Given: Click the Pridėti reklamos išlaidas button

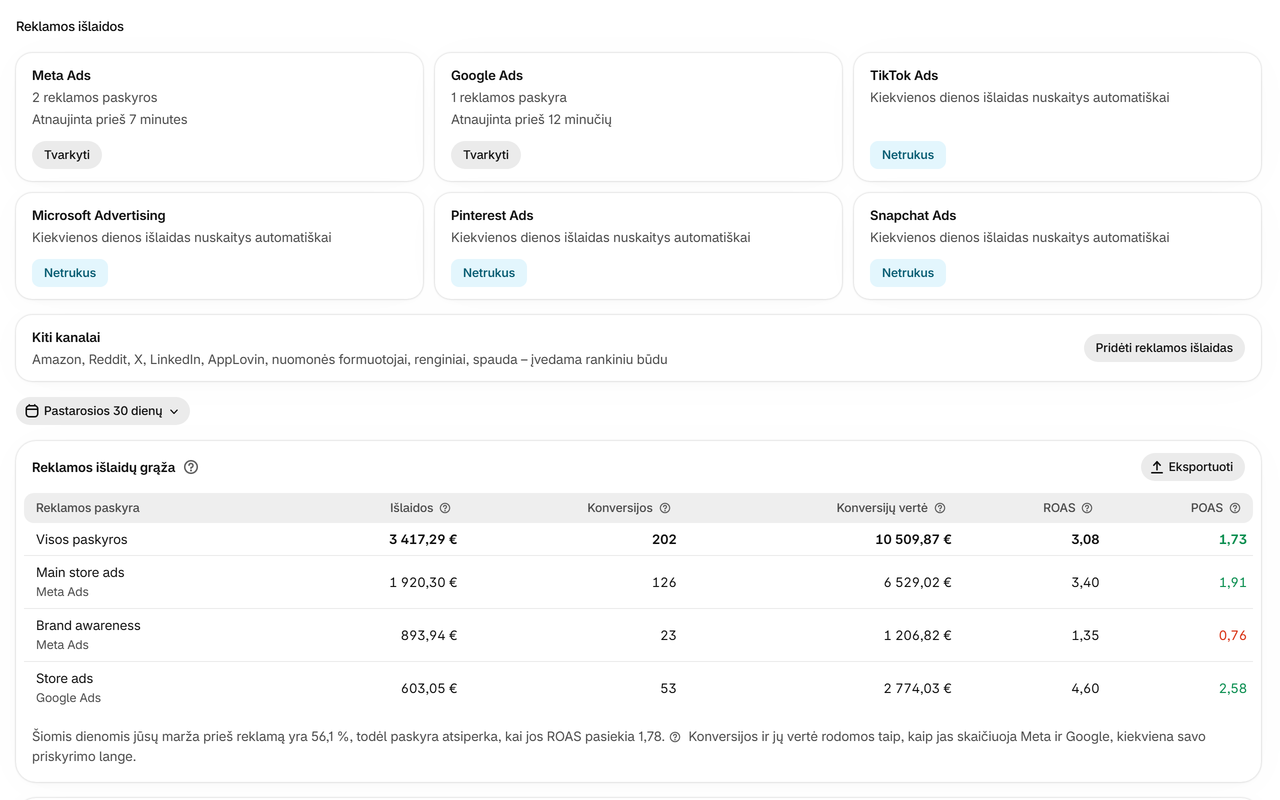Looking at the screenshot, I should pos(1164,348).
